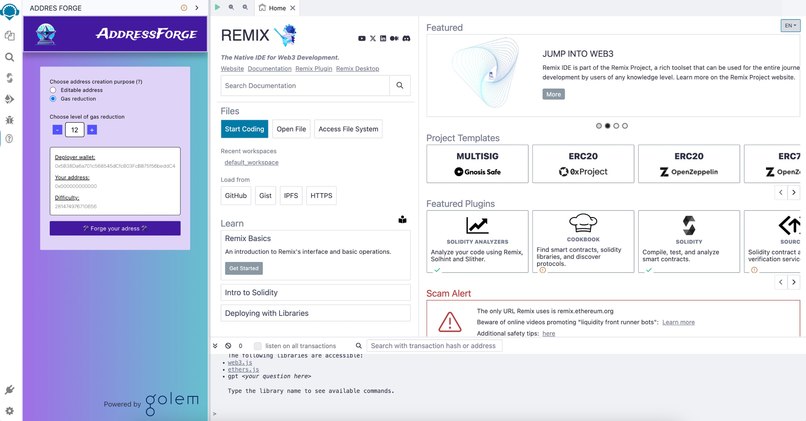This screenshot has height=421, width=806.
Task: Toggle listen on all transactions checkbox
Action: pos(258,346)
